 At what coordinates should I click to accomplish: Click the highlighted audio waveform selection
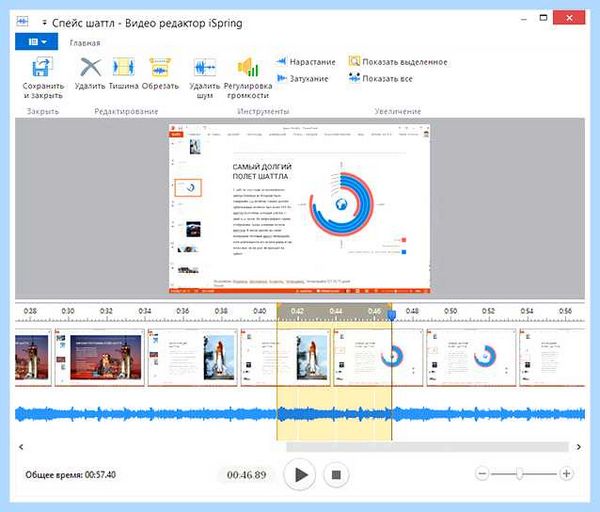coord(334,414)
